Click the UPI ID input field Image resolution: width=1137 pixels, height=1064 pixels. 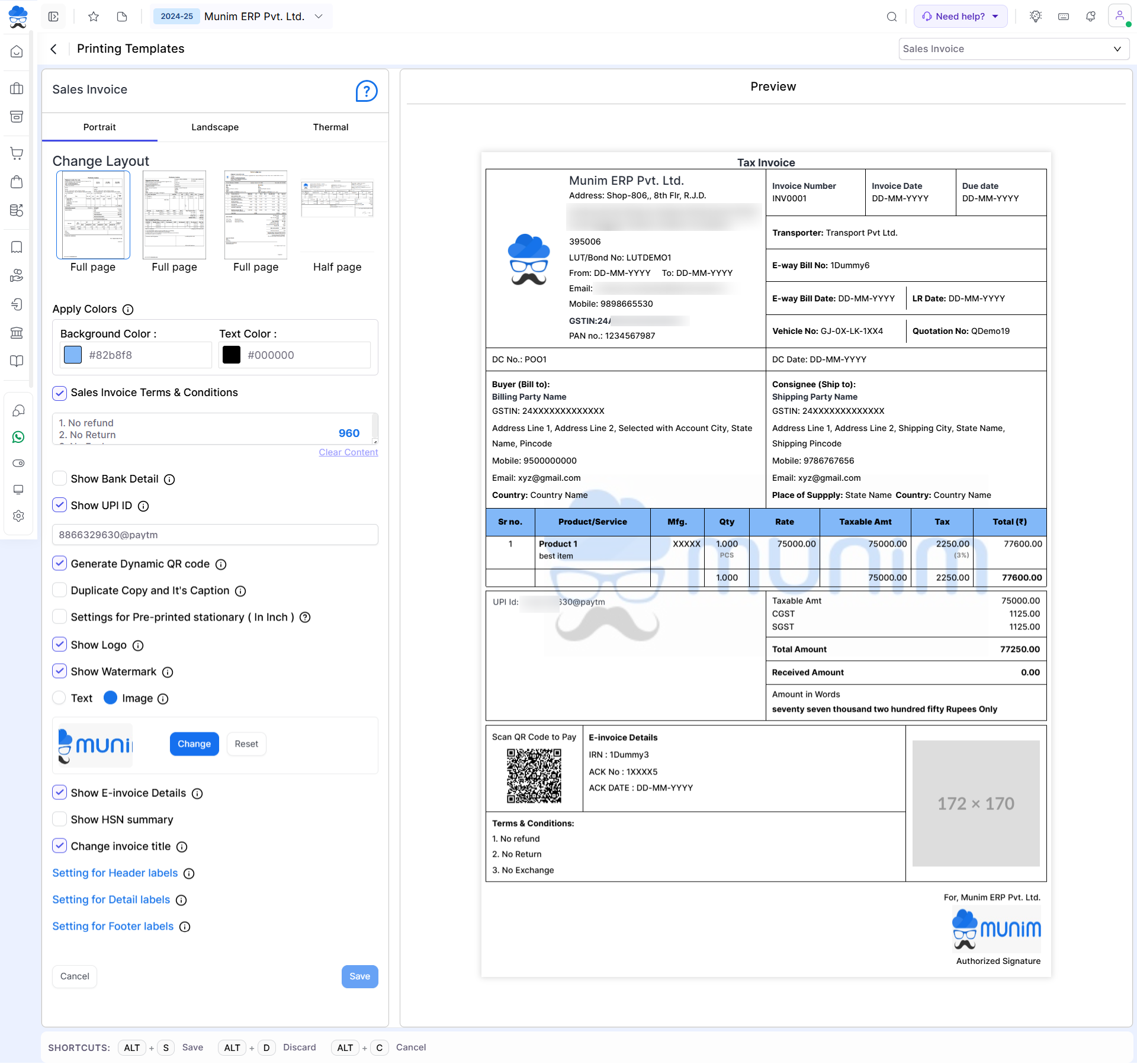[x=215, y=535]
